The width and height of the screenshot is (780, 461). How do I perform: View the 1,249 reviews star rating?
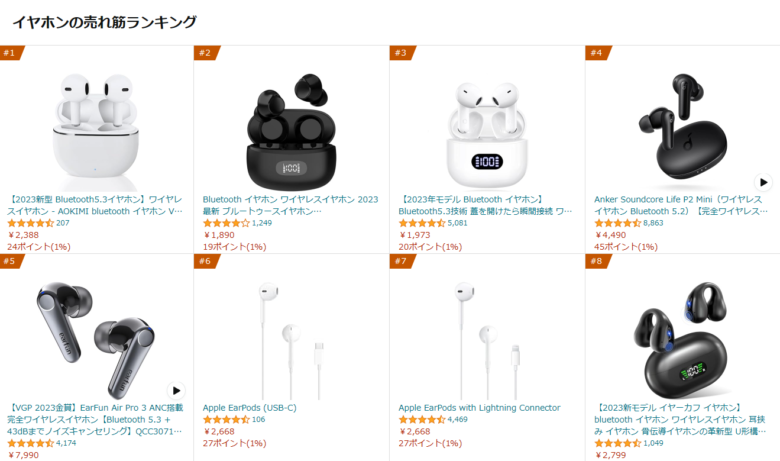[x=226, y=223]
